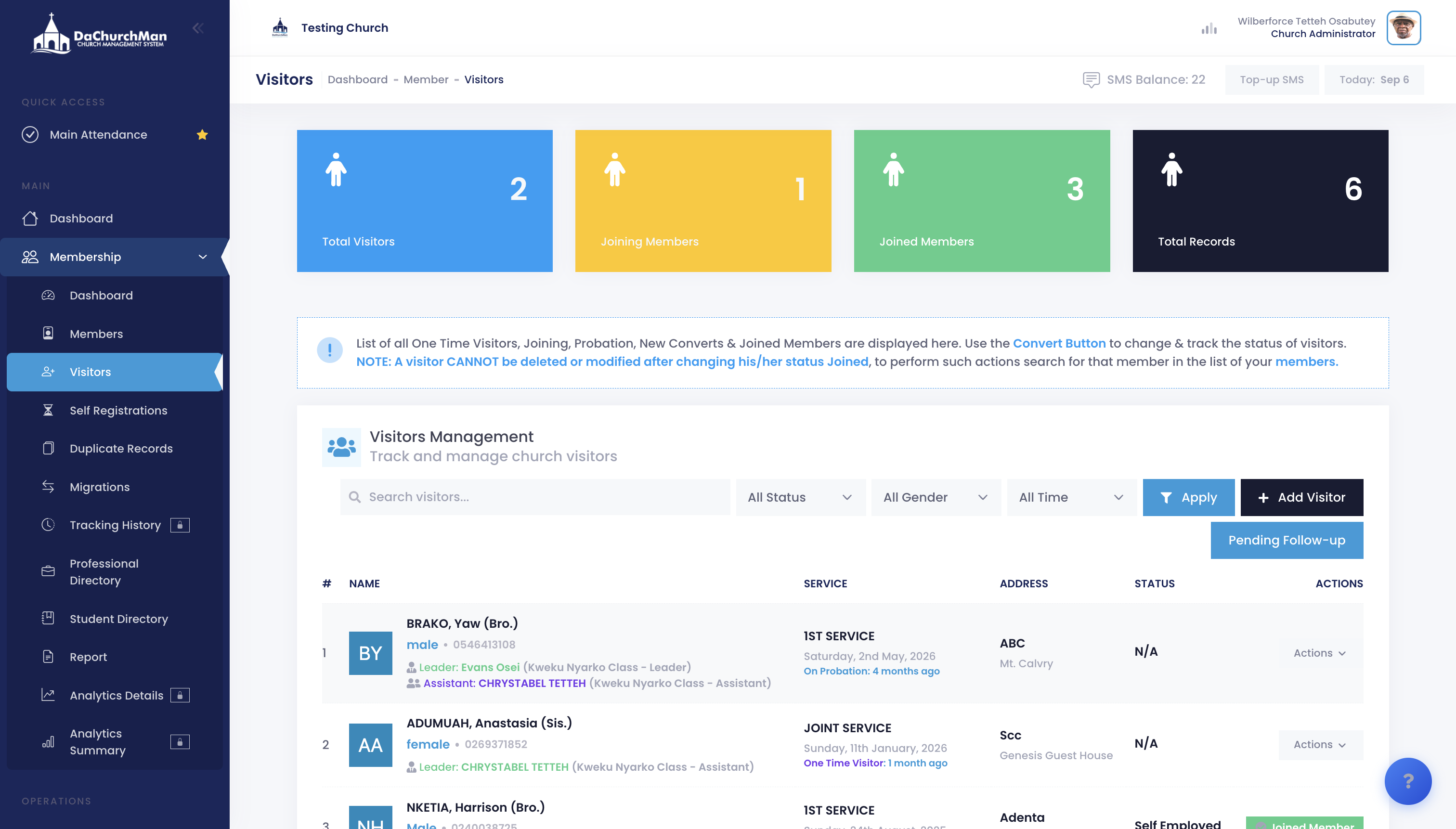1456x829 pixels.
Task: Click Dashboard in the breadcrumb
Action: [358, 80]
